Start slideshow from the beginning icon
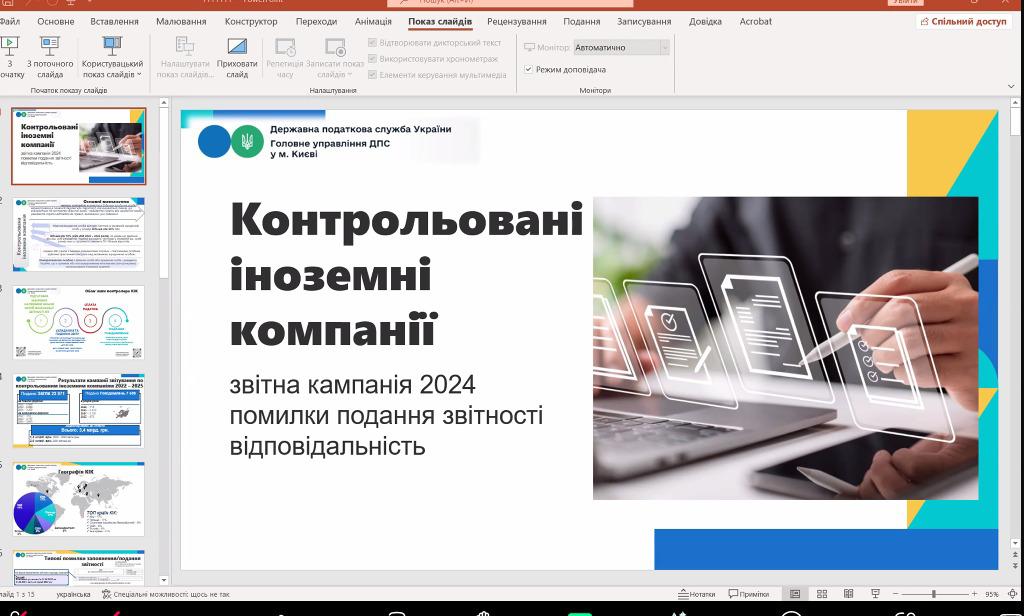The image size is (1024, 616). 9,46
